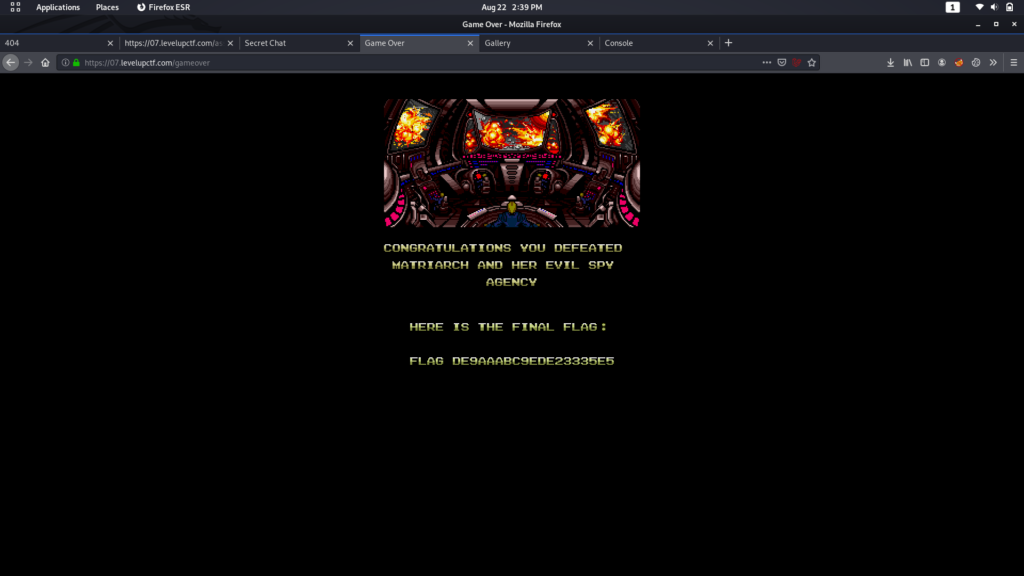The height and width of the screenshot is (576, 1024).
Task: Click the round globe extension icon
Action: pos(976,63)
